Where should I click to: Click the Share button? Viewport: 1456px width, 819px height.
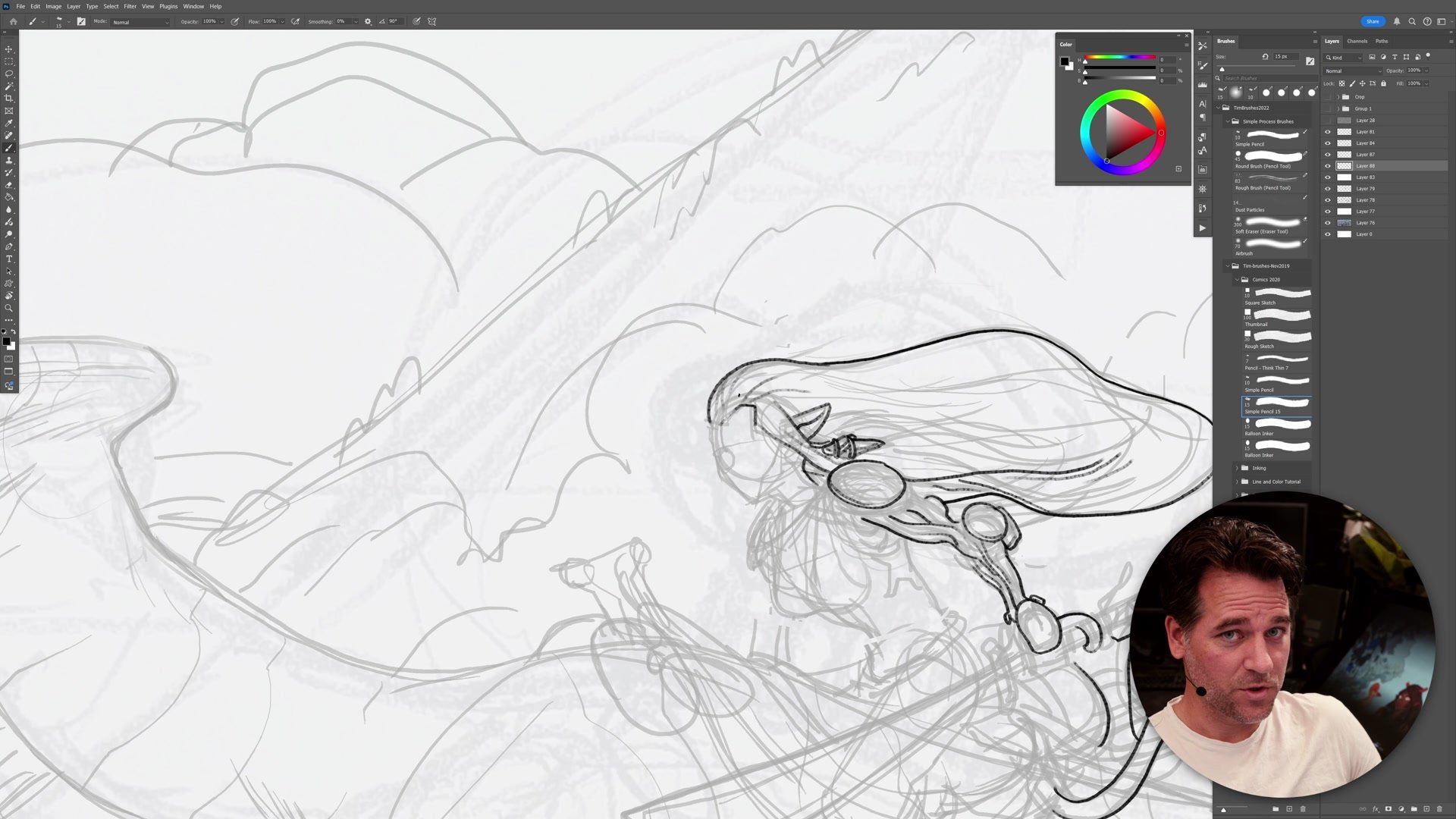pyautogui.click(x=1373, y=21)
